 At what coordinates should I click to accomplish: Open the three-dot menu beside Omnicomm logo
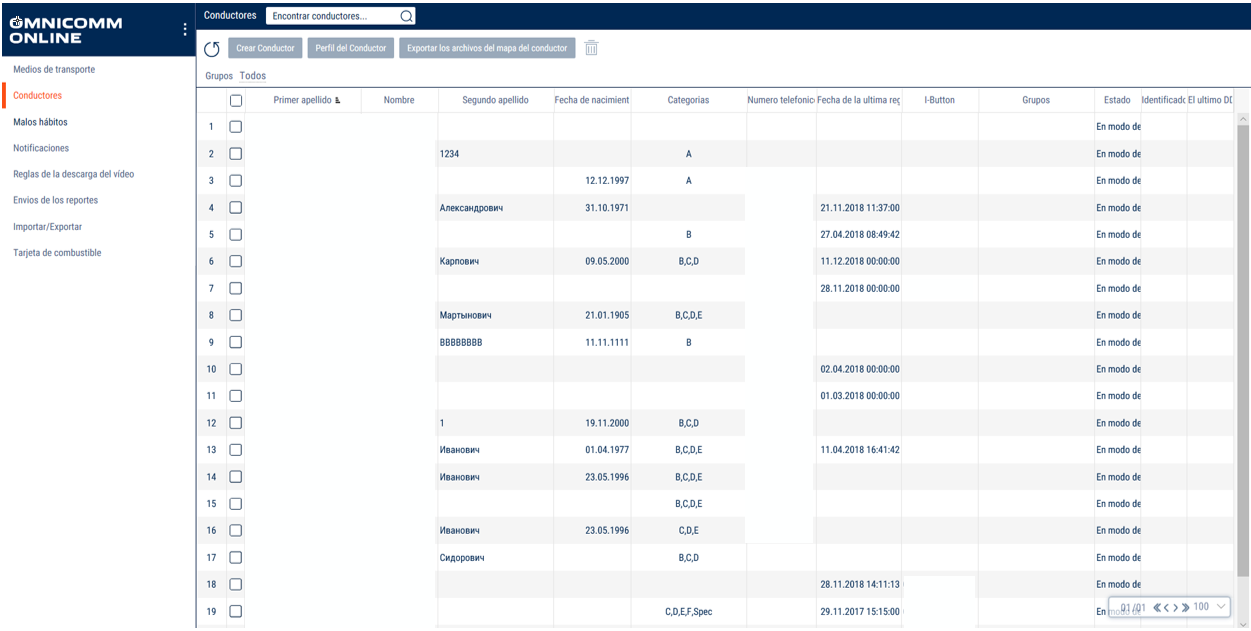(x=185, y=30)
